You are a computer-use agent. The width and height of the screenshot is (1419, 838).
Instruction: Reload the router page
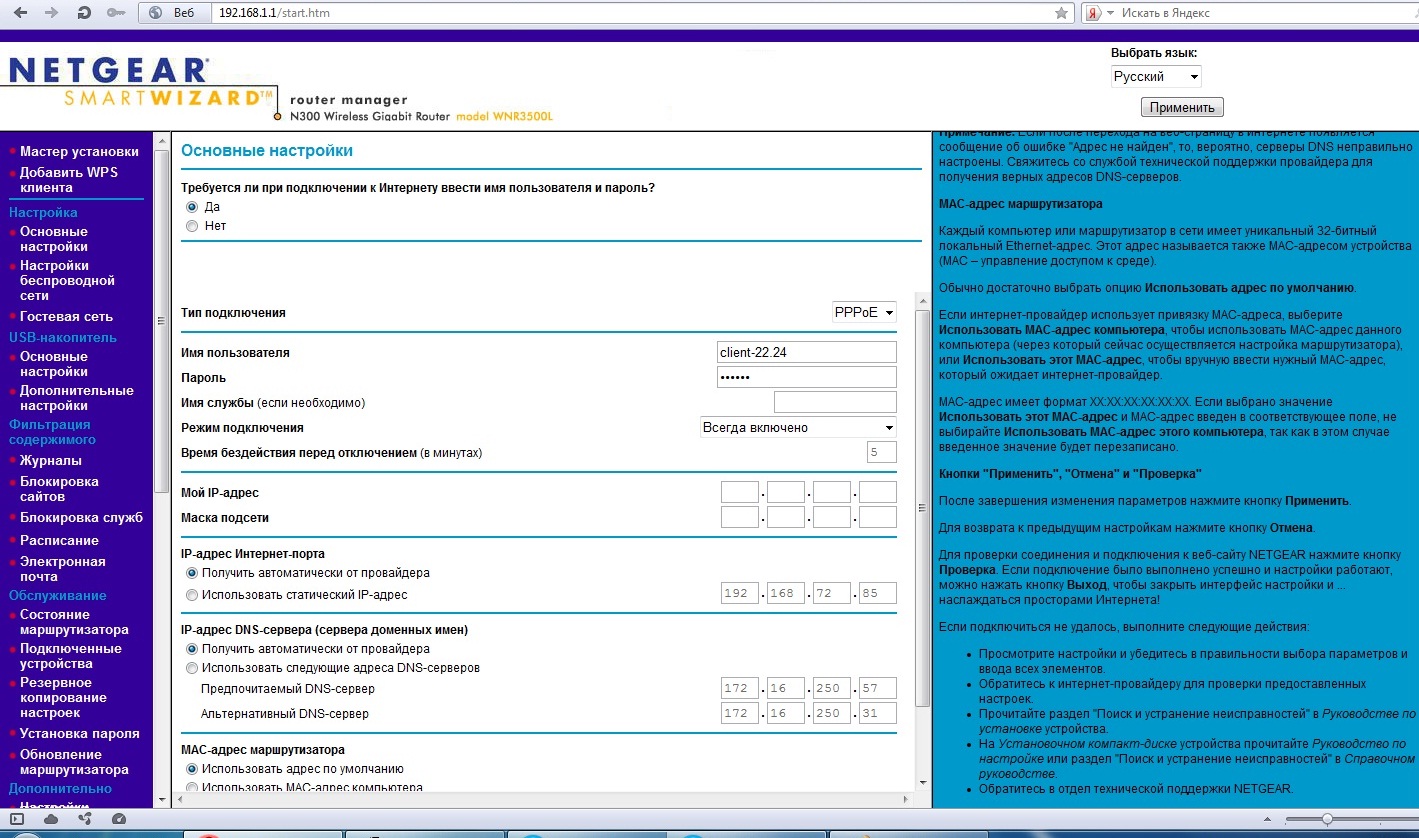(84, 13)
